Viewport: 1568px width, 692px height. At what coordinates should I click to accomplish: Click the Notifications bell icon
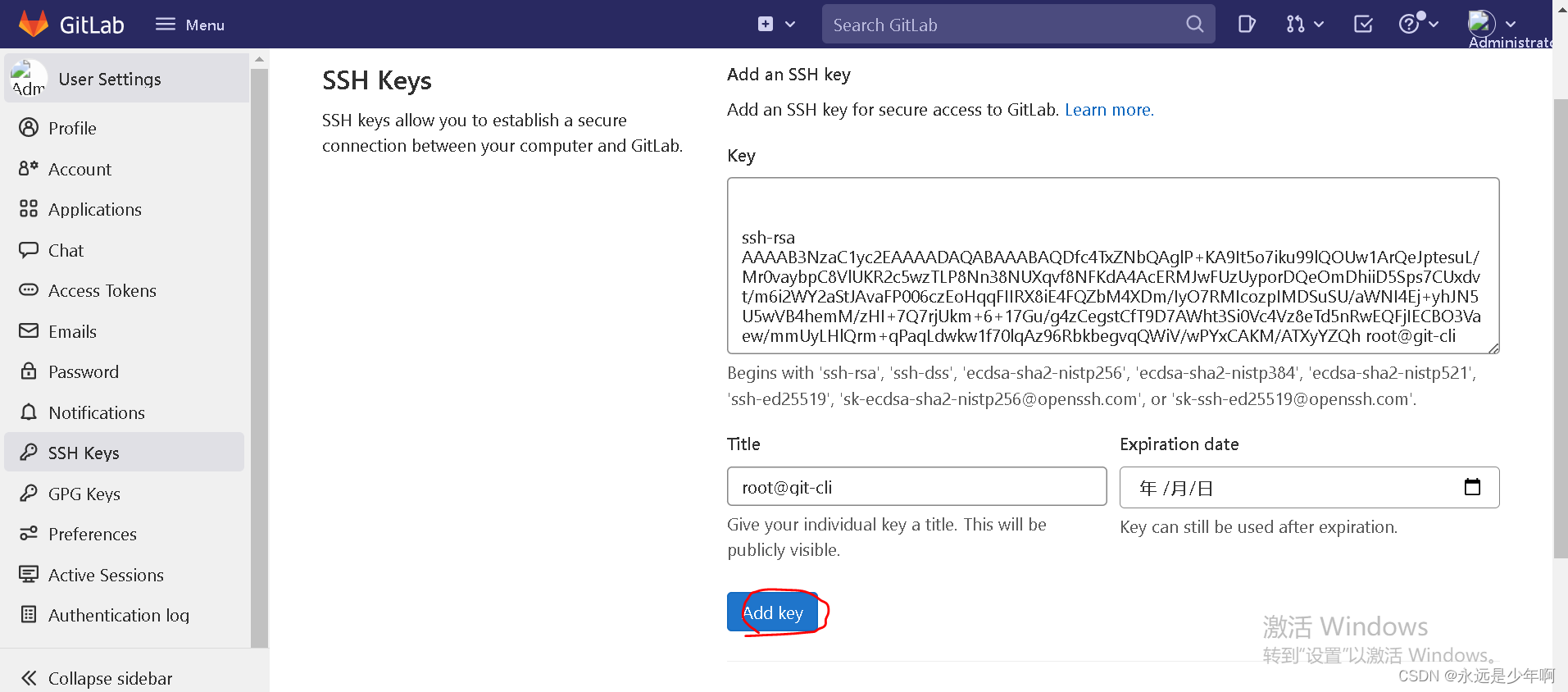29,412
